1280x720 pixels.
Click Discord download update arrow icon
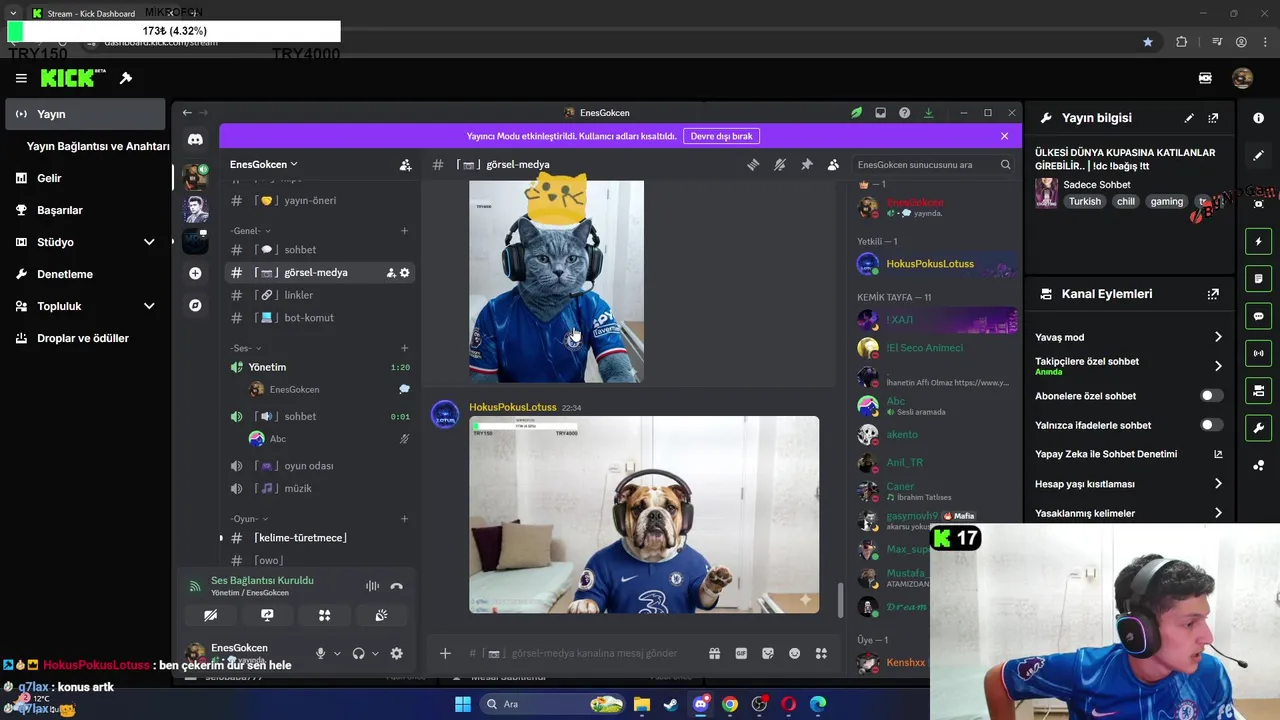click(928, 113)
